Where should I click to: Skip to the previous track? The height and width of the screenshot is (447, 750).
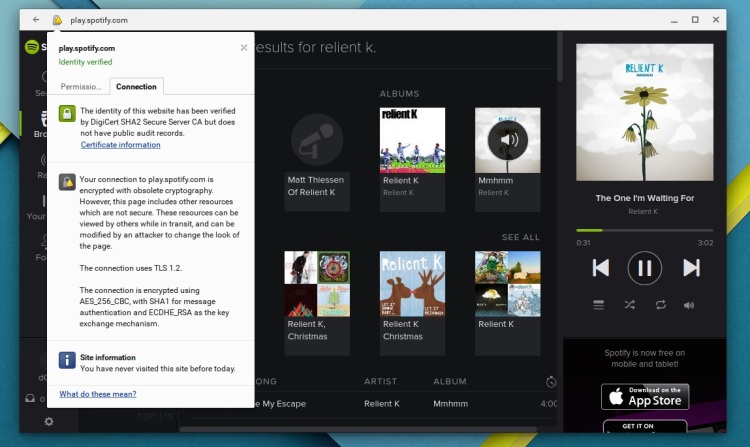(x=601, y=268)
